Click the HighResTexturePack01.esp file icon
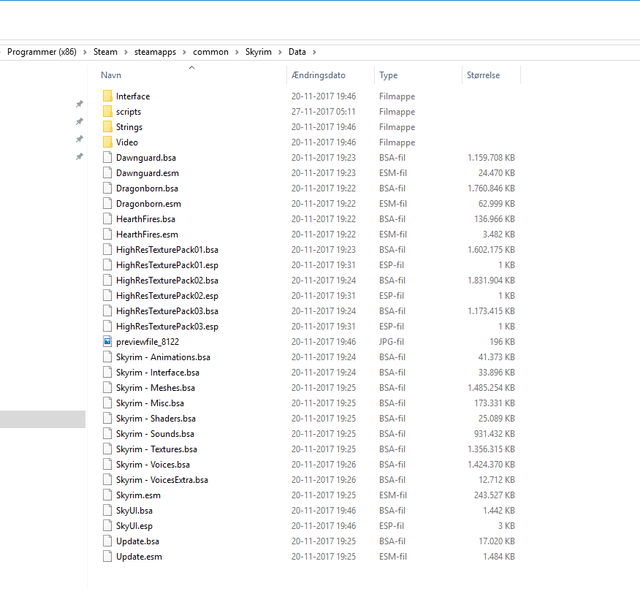640x602 pixels. (x=107, y=265)
